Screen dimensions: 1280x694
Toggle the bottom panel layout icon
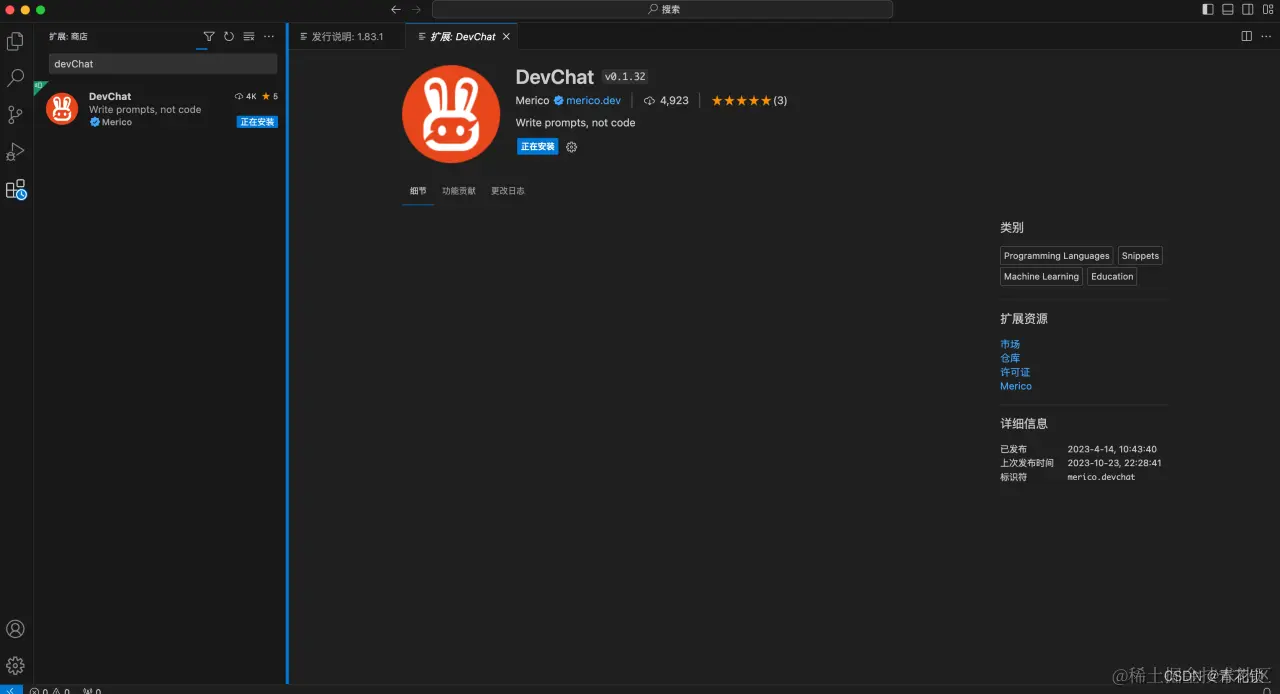(1228, 9)
